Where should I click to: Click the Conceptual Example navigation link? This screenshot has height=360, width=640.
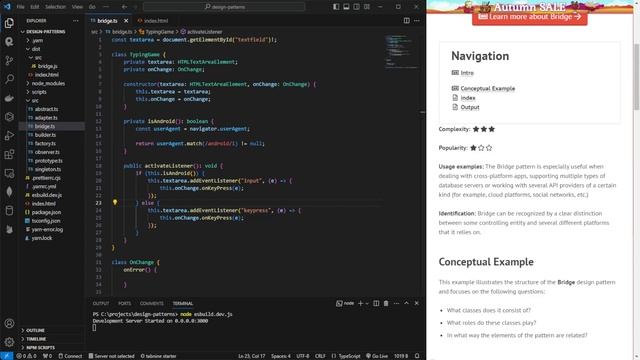488,88
